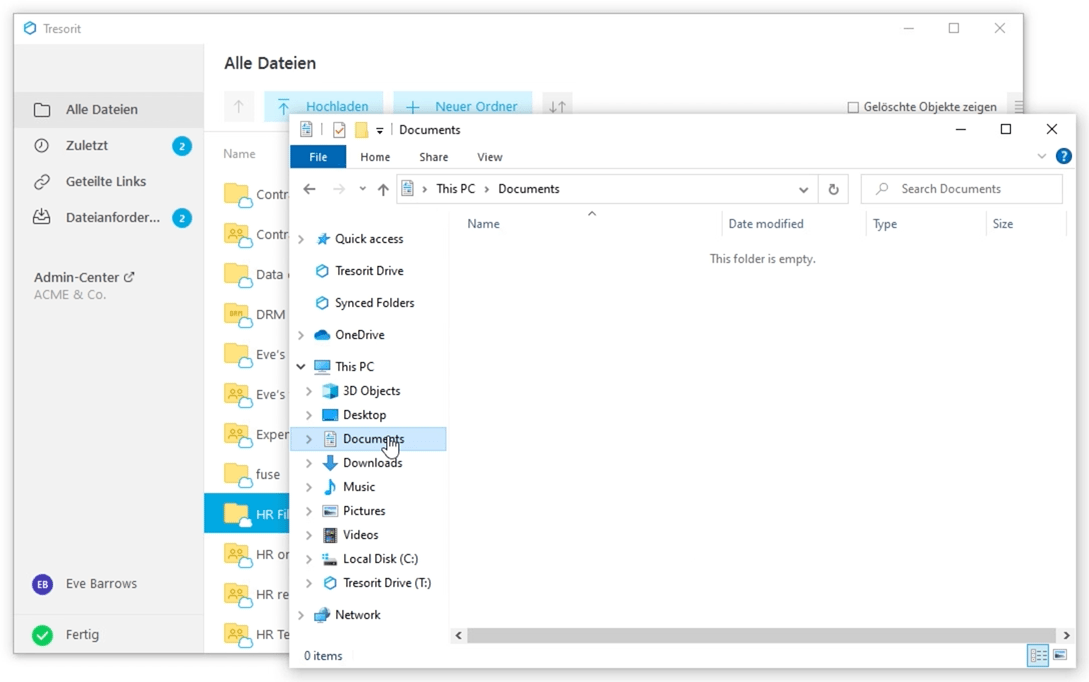Screen dimensions: 1089x682
Task: Select Tresorit Drive (T:) in navigation pane
Action: click(x=386, y=583)
